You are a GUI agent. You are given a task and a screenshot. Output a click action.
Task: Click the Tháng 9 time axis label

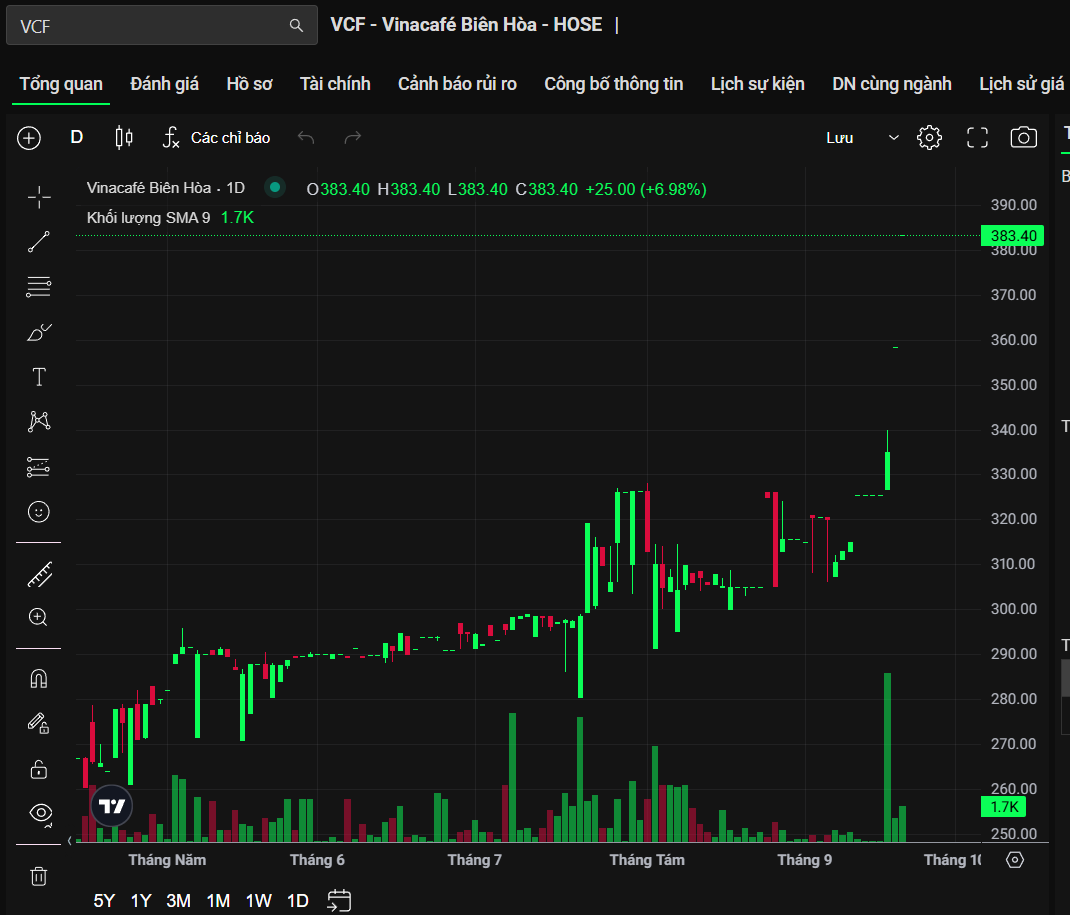[x=805, y=860]
